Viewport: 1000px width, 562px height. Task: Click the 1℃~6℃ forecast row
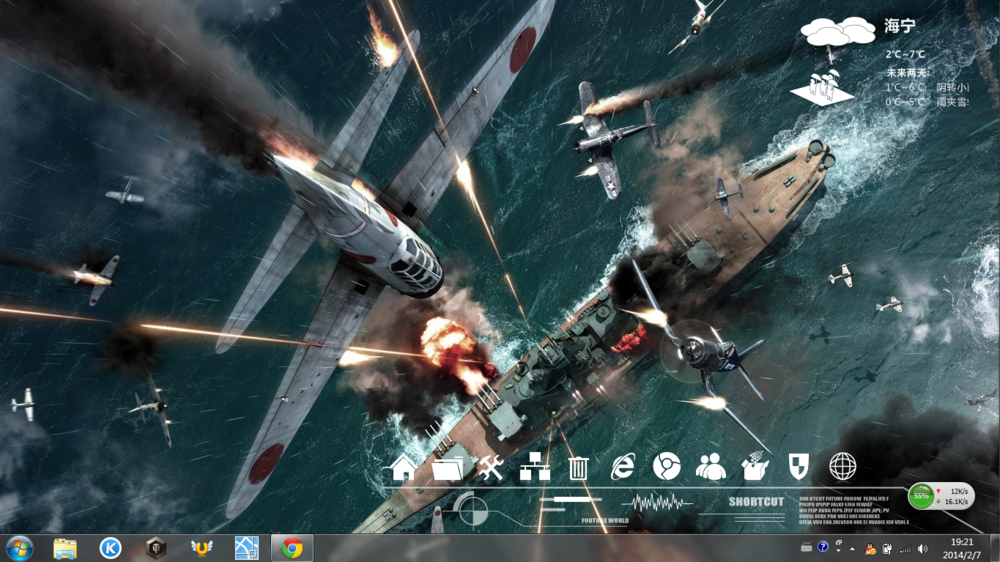[927, 87]
